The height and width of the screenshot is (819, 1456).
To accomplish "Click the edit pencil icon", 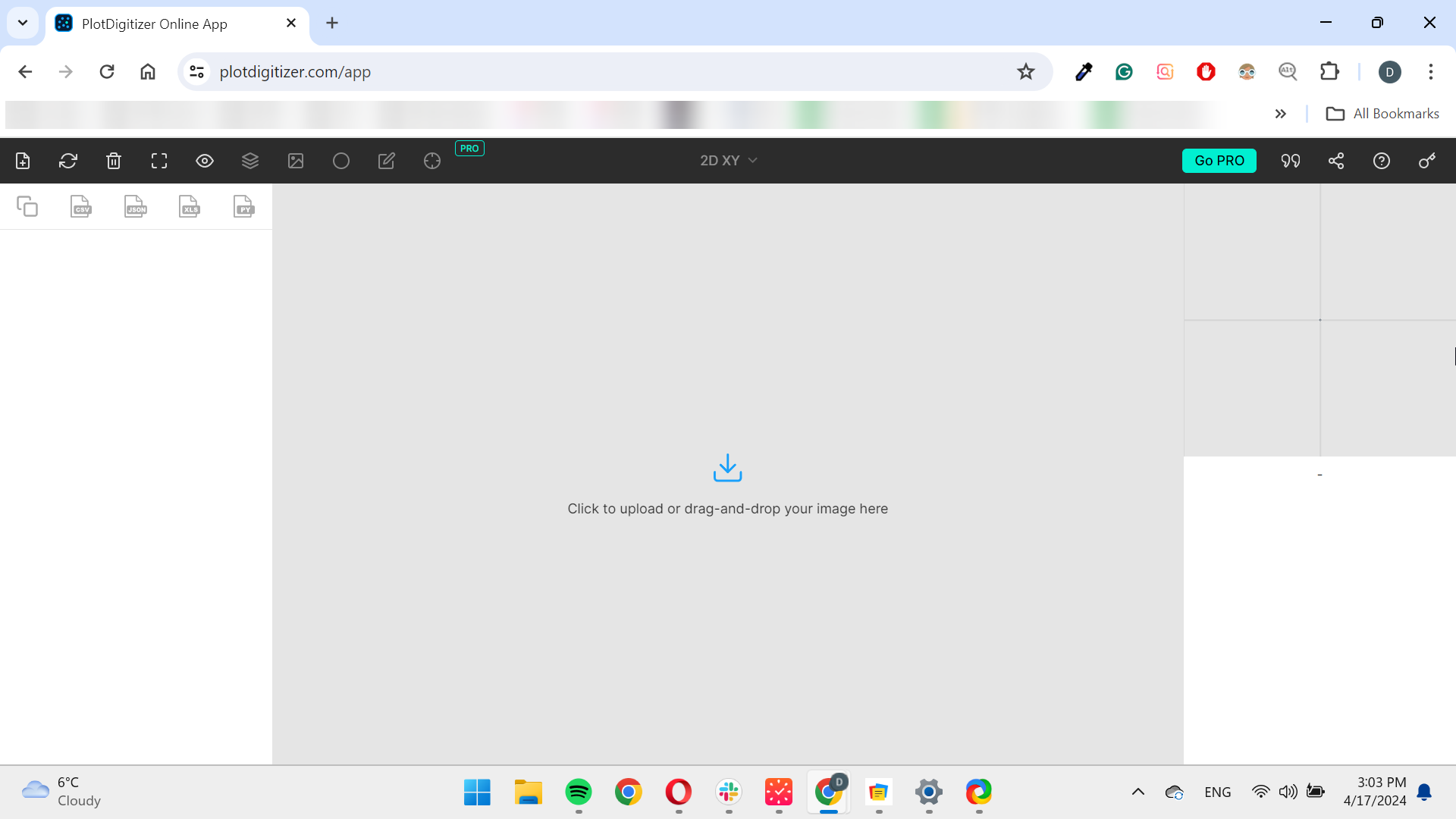I will (x=387, y=161).
